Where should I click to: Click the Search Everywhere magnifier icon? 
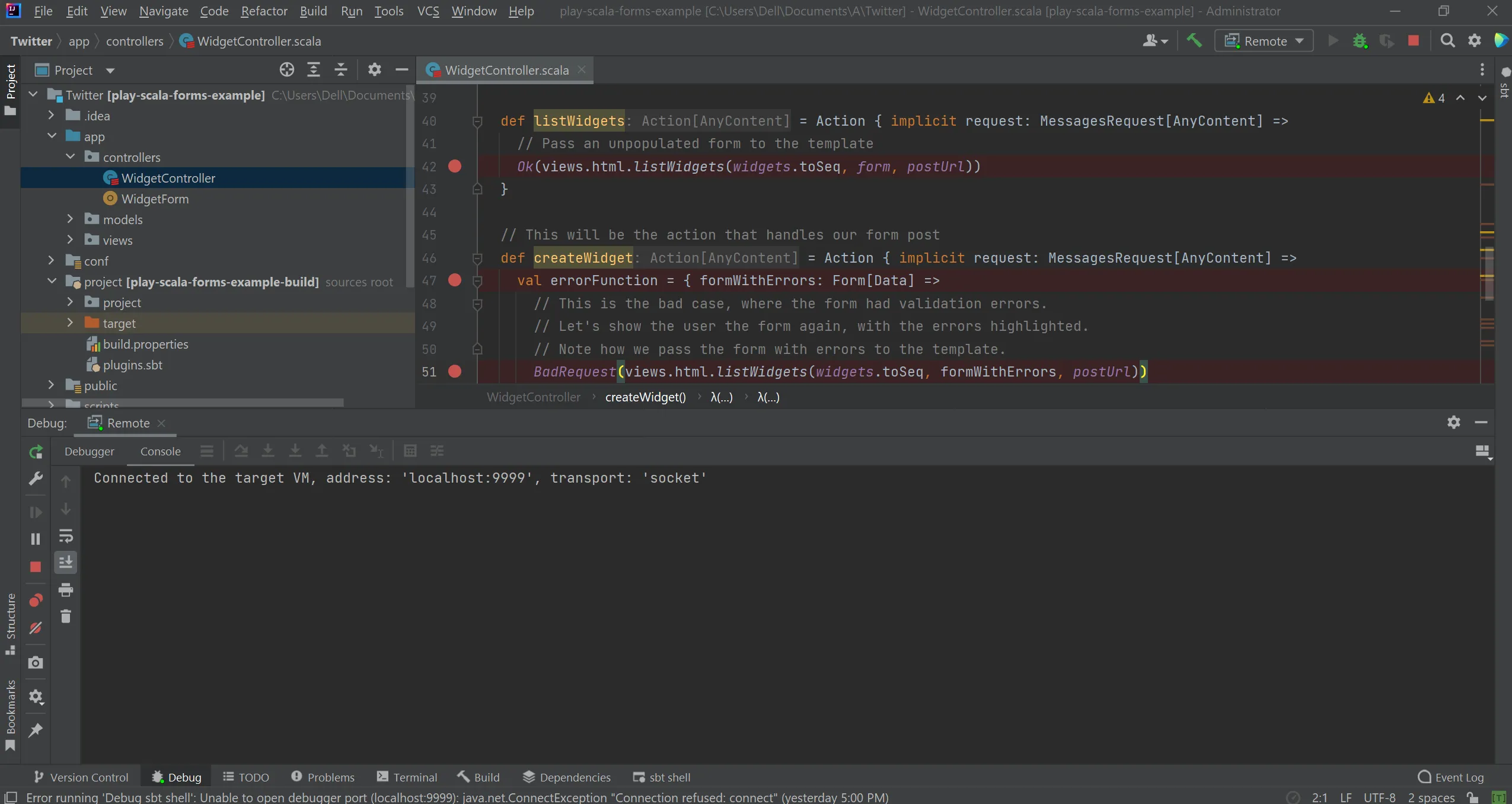[x=1447, y=41]
